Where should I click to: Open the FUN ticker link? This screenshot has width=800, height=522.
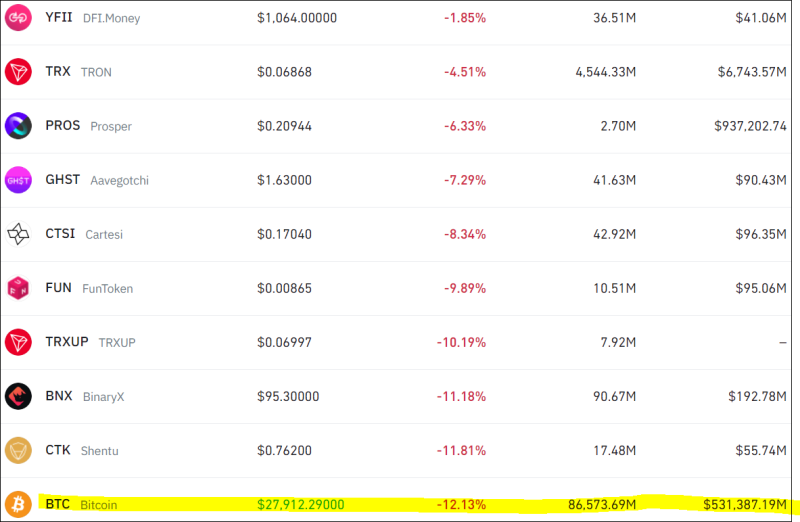point(58,288)
